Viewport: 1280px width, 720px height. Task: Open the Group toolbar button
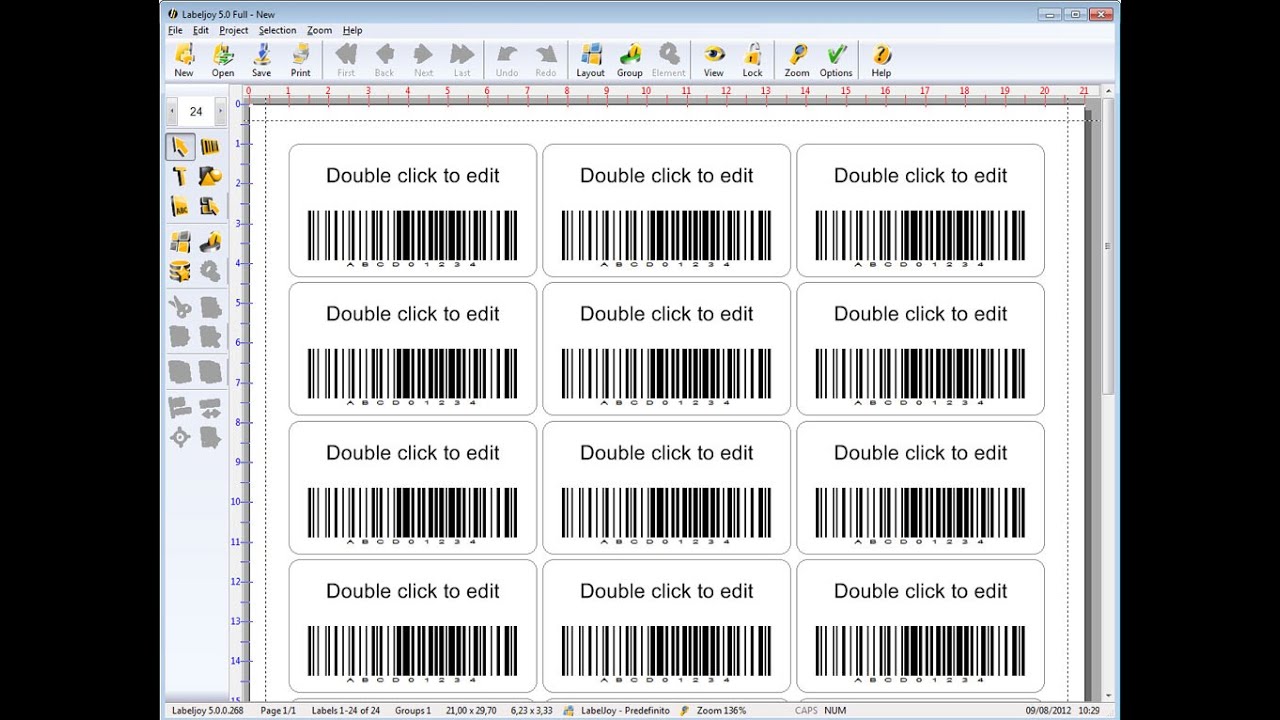pyautogui.click(x=630, y=60)
